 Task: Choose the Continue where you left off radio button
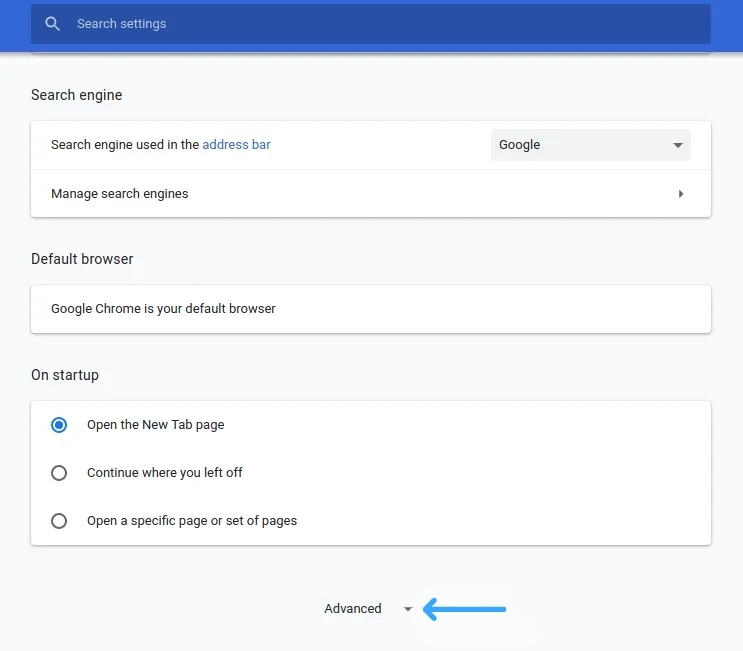tap(59, 473)
